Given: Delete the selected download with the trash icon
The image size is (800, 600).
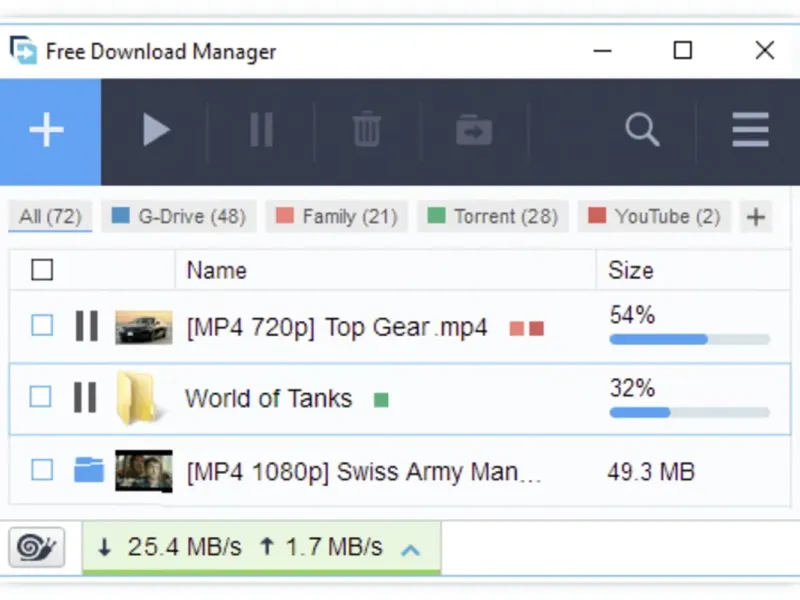Looking at the screenshot, I should click(367, 129).
